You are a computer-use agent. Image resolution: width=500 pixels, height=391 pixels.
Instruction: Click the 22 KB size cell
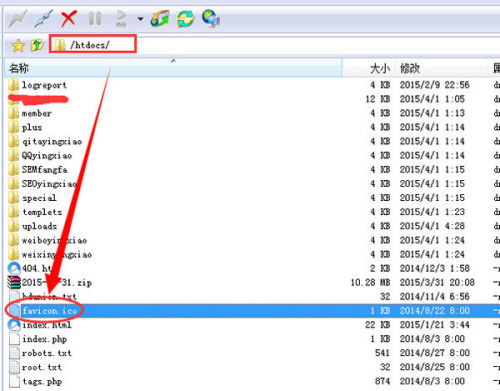(x=378, y=325)
